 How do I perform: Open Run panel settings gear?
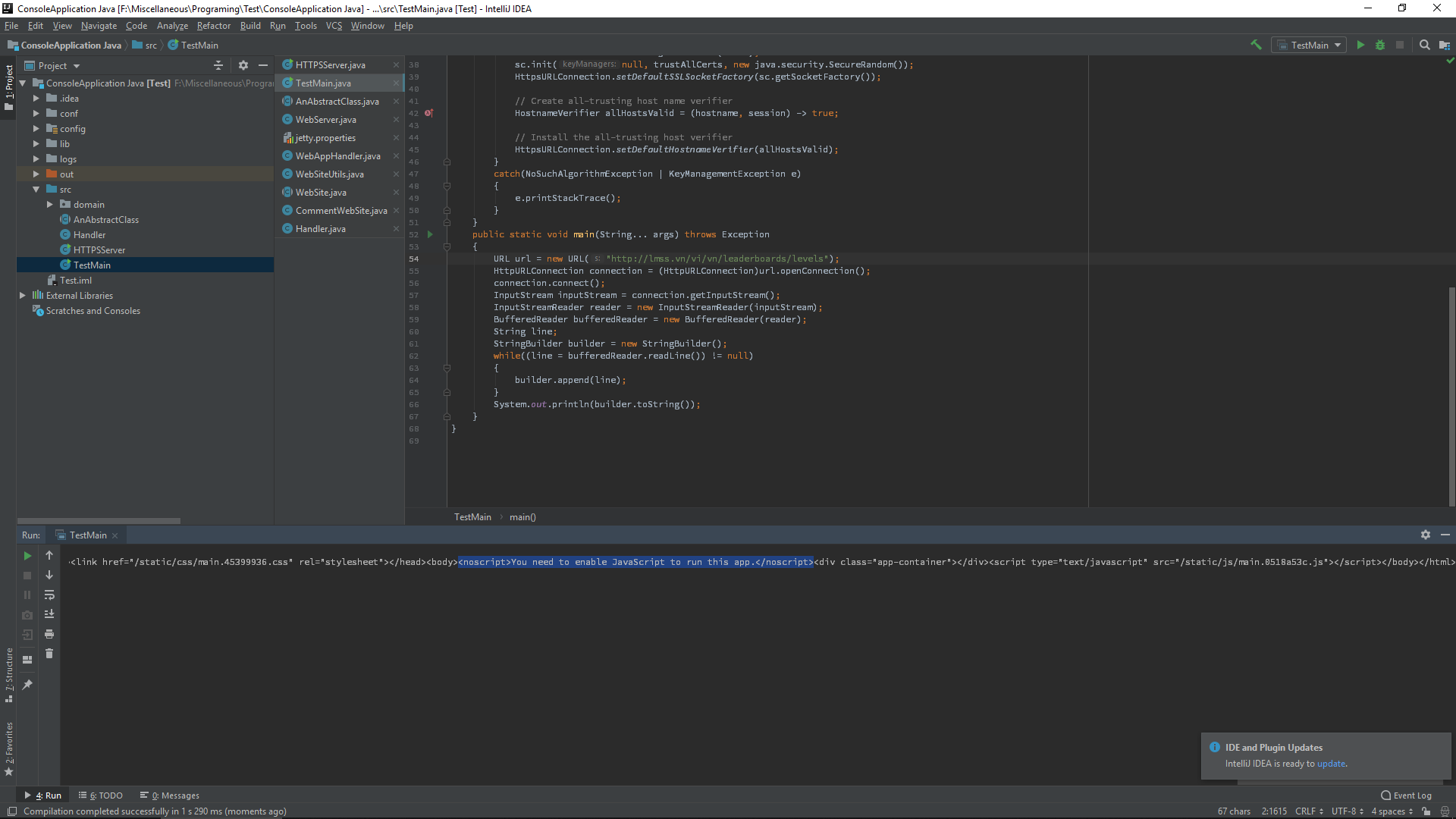coord(1426,535)
